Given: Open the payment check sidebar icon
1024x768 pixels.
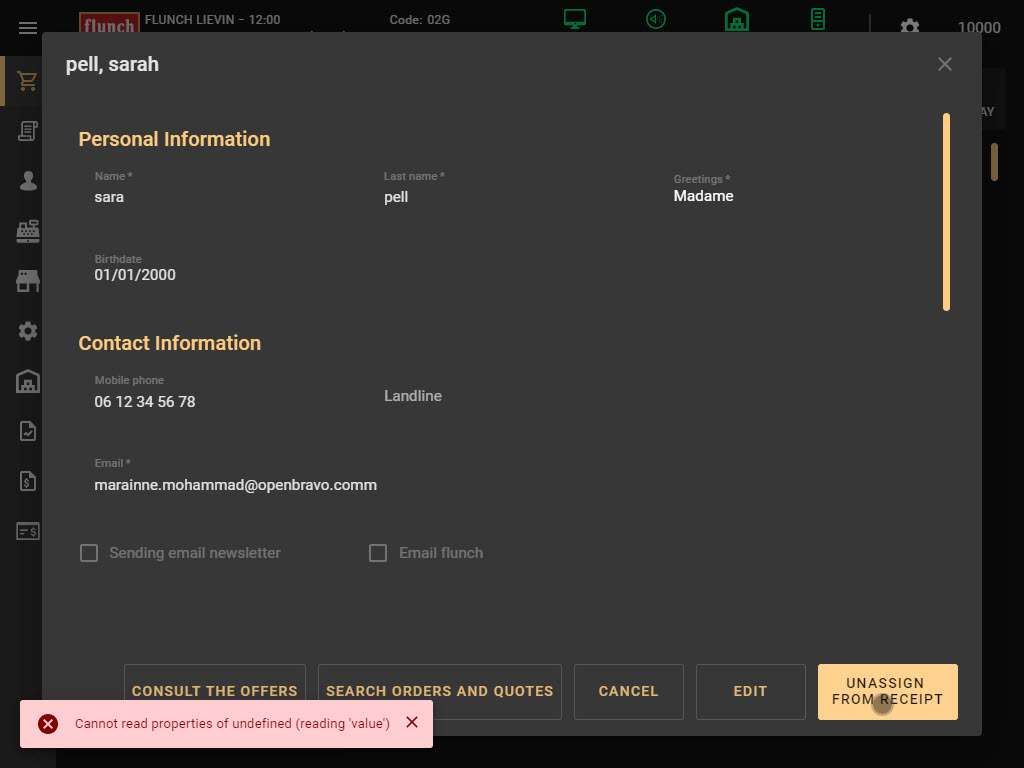Looking at the screenshot, I should 27,531.
